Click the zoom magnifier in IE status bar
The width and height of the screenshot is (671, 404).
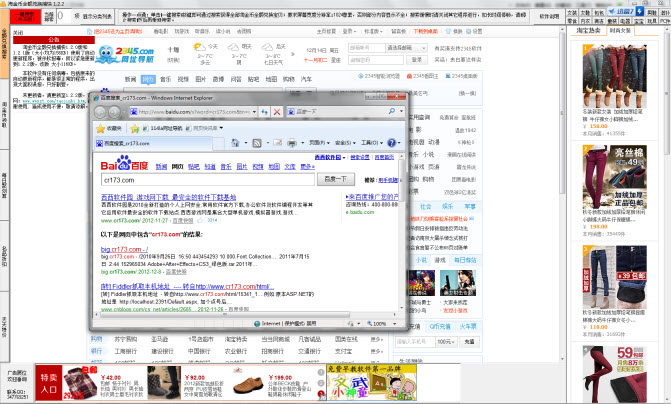coord(370,324)
